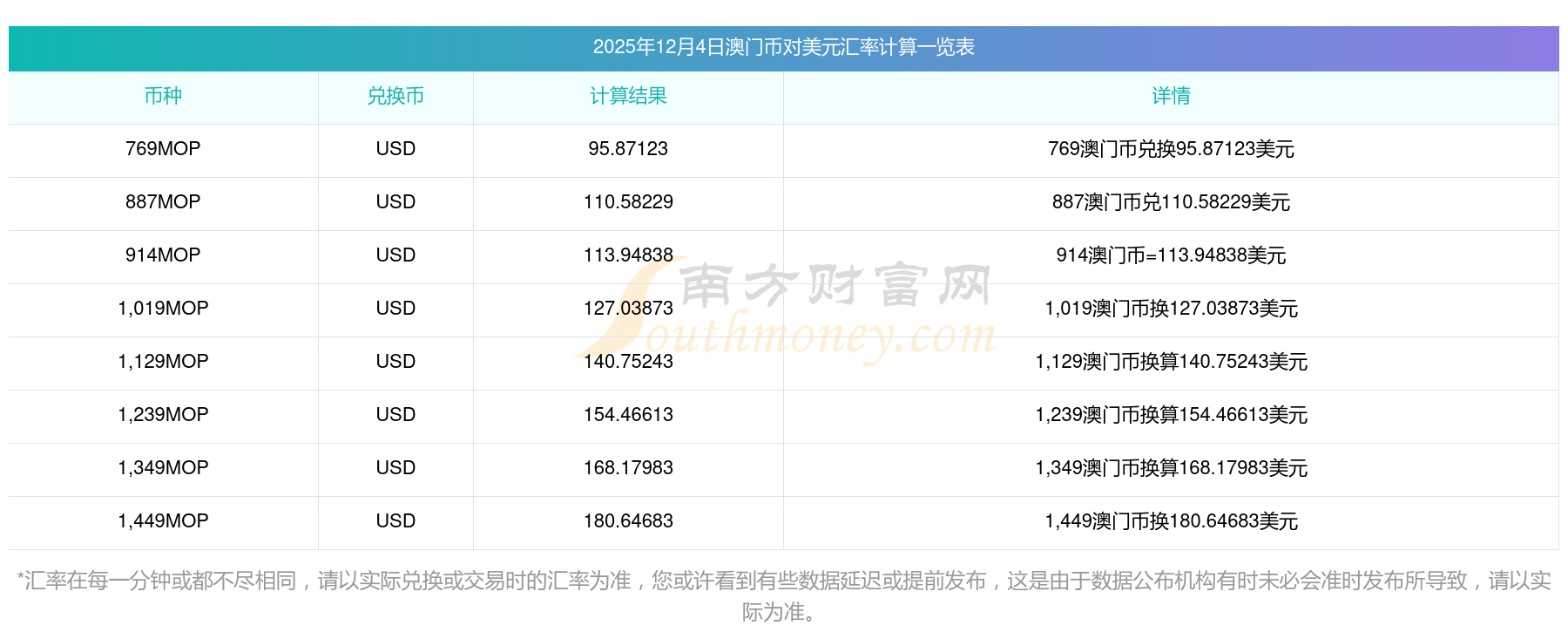Select the 180.64683 result value
The height and width of the screenshot is (639, 1568).
click(x=628, y=521)
